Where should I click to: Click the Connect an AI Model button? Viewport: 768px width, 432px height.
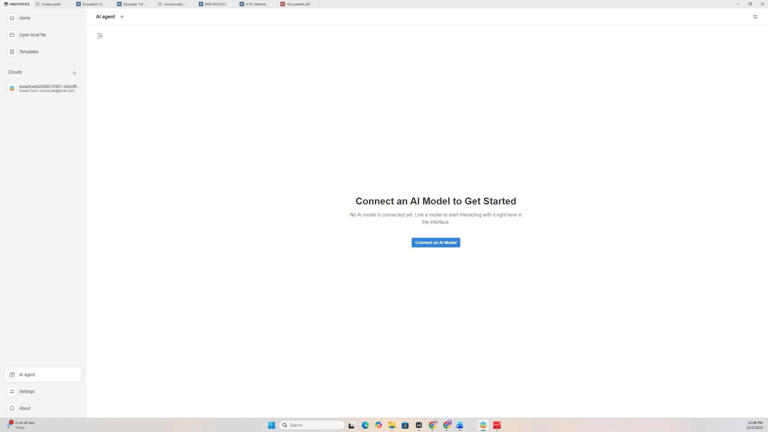435,242
